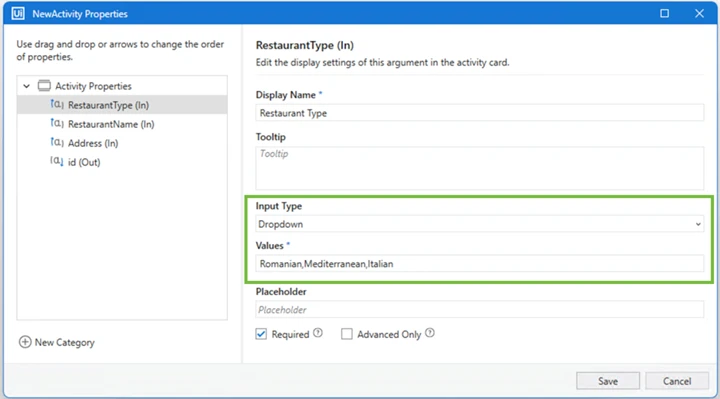The image size is (720, 399).
Task: Select RestaurantType (In) in the tree
Action: tap(122, 105)
